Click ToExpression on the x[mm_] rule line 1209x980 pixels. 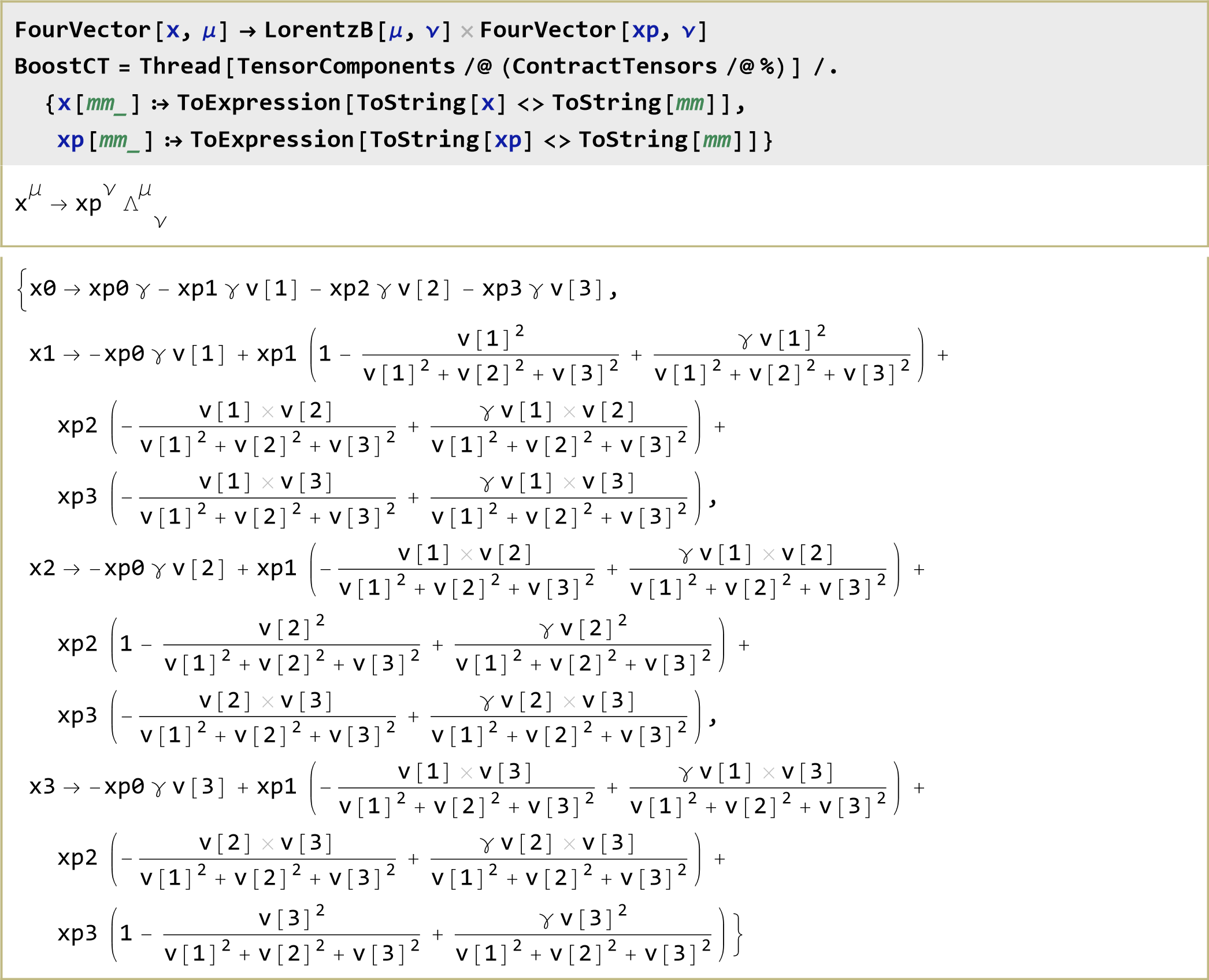[259, 103]
